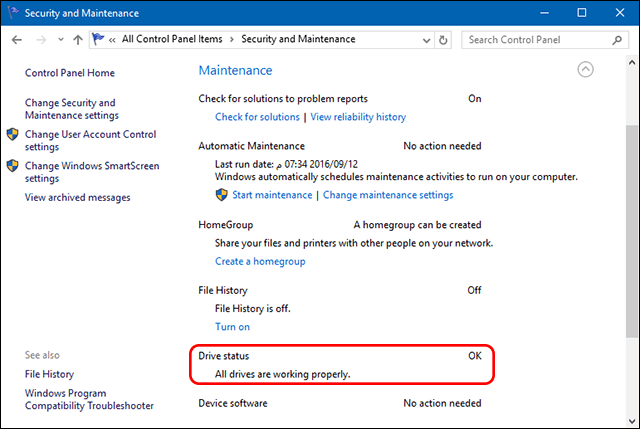Open View reliability history
The image size is (640, 429).
tap(358, 117)
